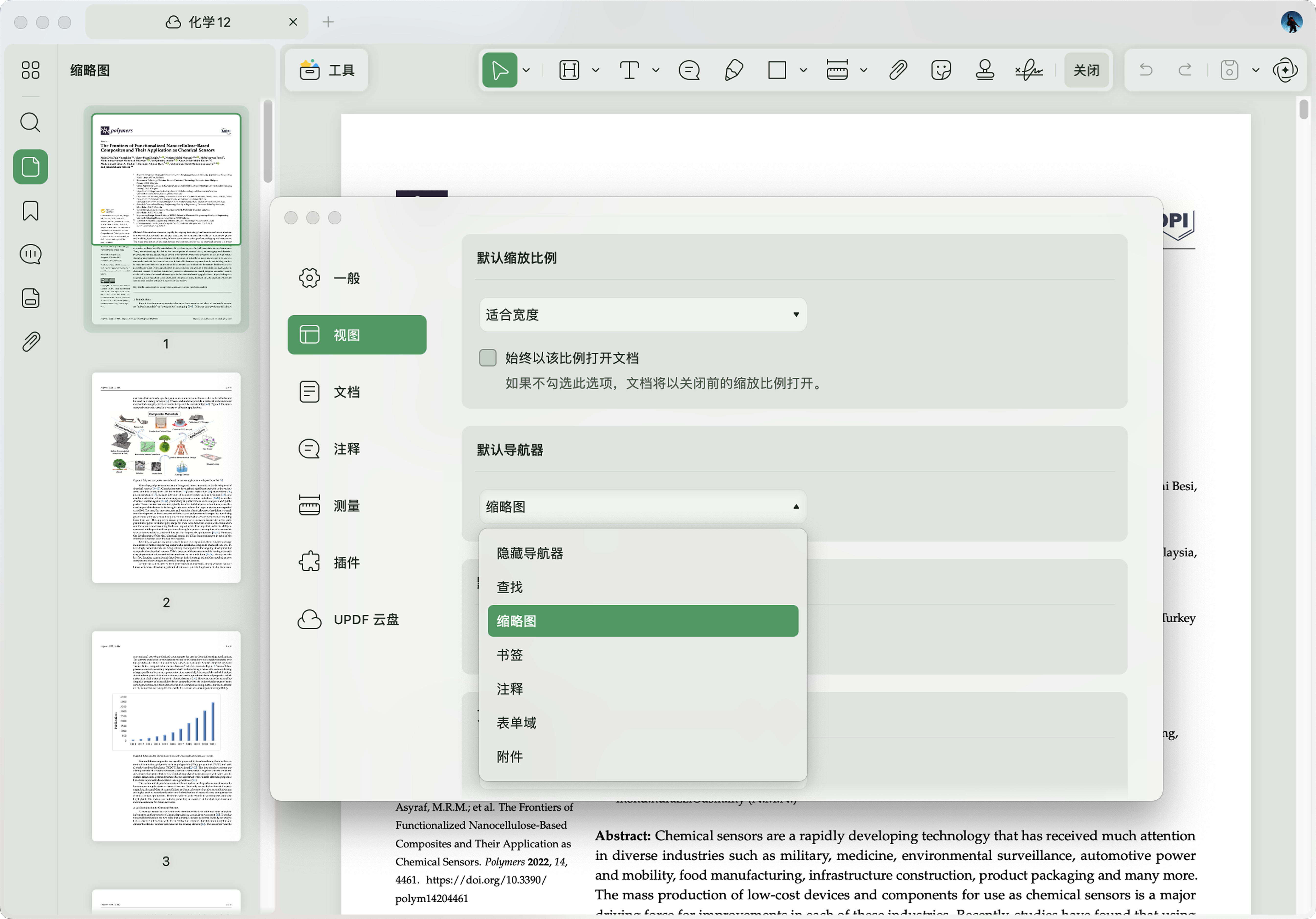The height and width of the screenshot is (919, 1316).
Task: Select the stamp tool
Action: 985,70
